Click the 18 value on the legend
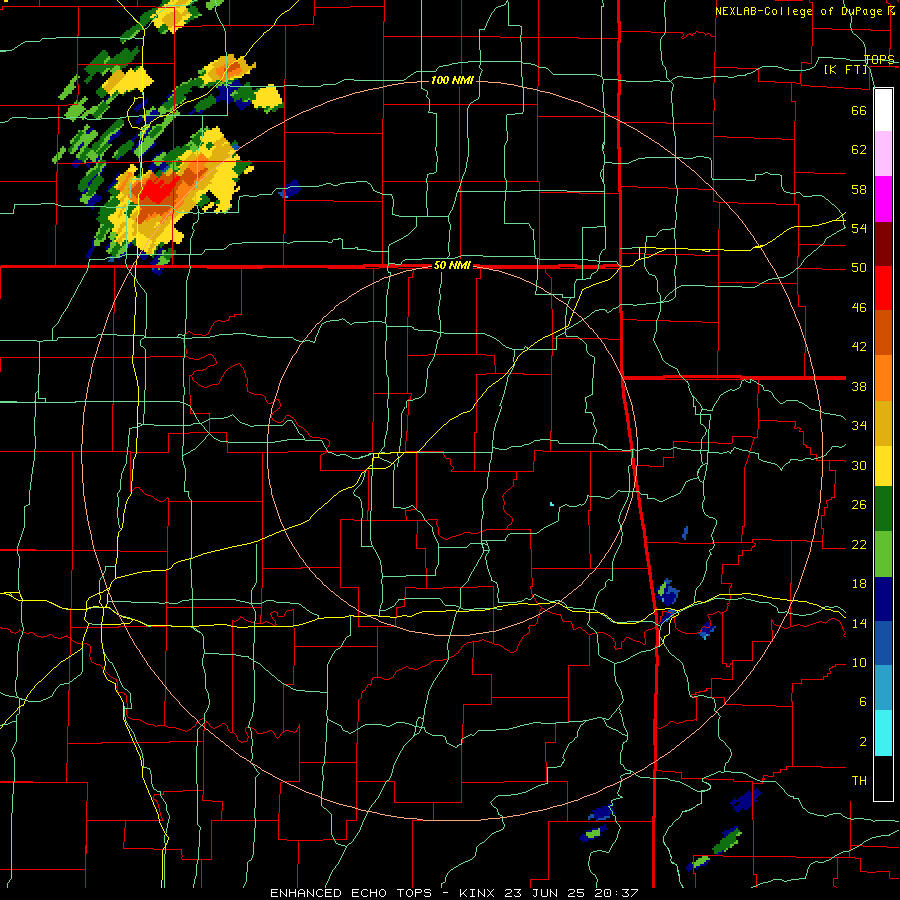This screenshot has height=900, width=900. tap(859, 584)
